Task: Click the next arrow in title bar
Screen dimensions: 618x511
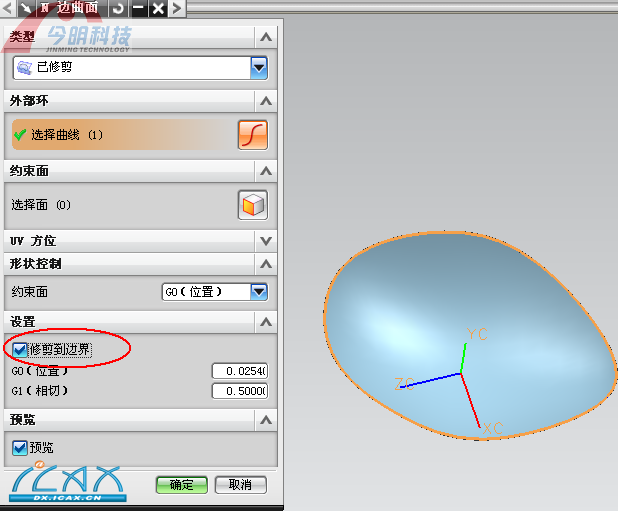Action: point(177,8)
